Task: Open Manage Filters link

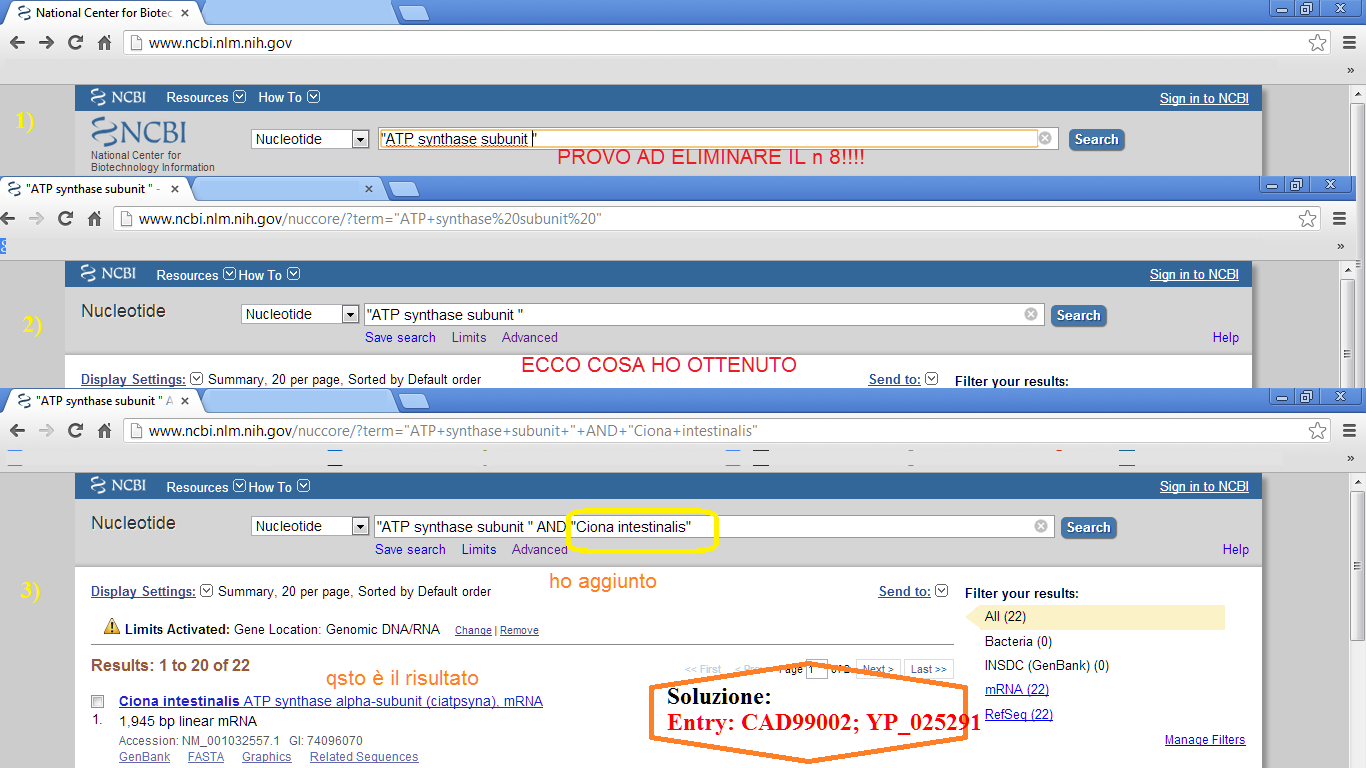Action: (x=1205, y=740)
